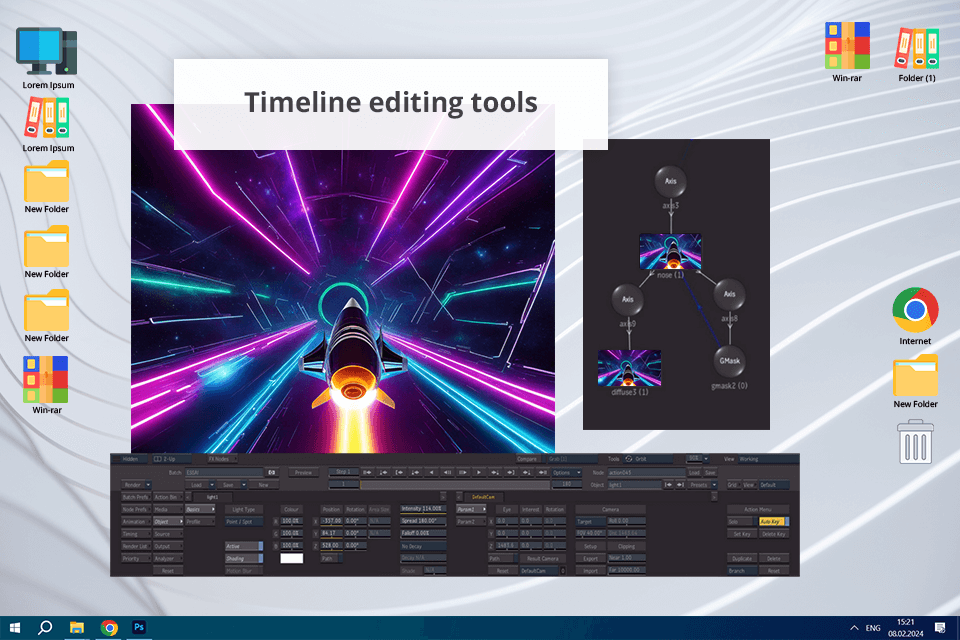960x640 pixels.
Task: Select the gmask2 GMask node
Action: pos(729,361)
